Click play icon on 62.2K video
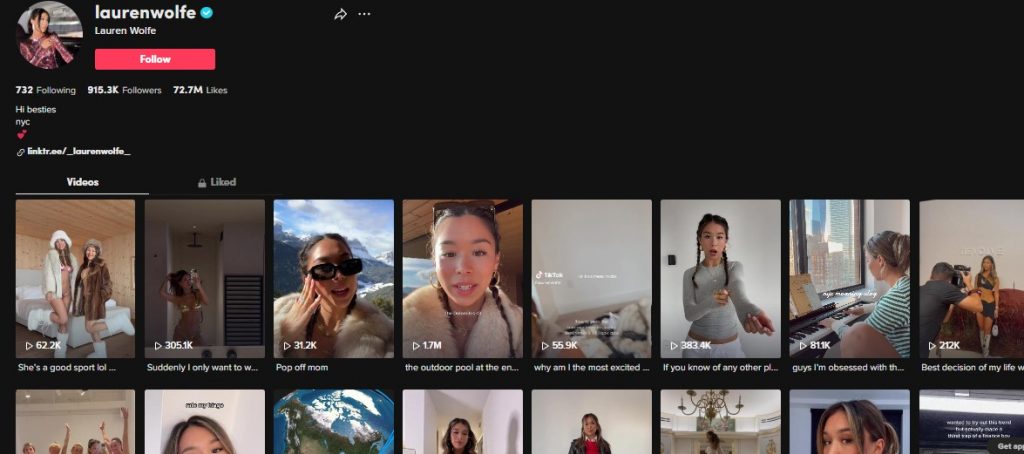1024x454 pixels. 29,346
